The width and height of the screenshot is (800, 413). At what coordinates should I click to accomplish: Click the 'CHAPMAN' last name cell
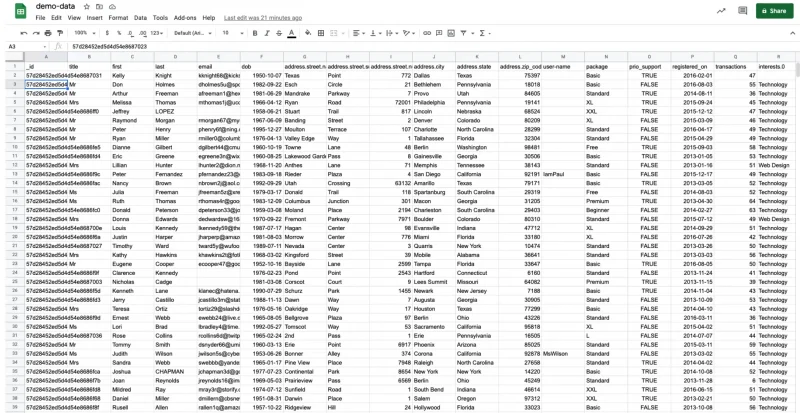coord(176,372)
